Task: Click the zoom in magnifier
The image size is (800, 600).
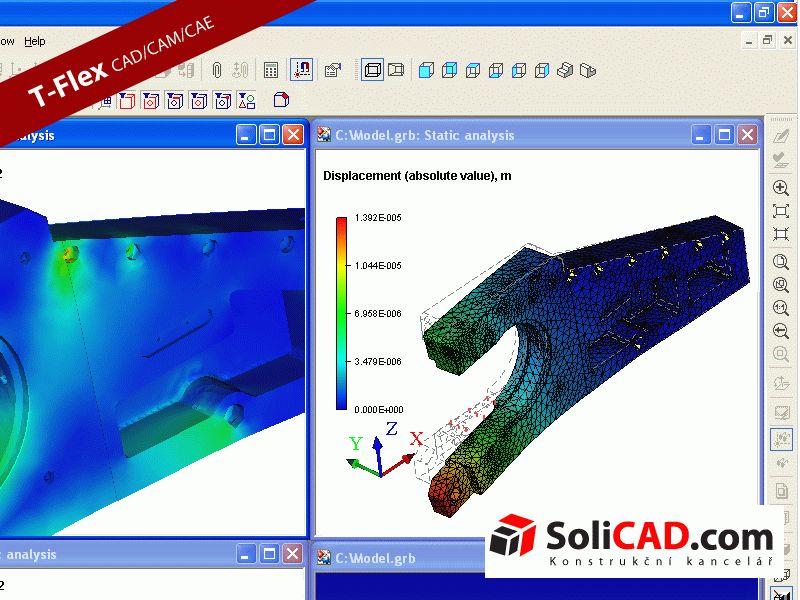Action: (x=781, y=188)
